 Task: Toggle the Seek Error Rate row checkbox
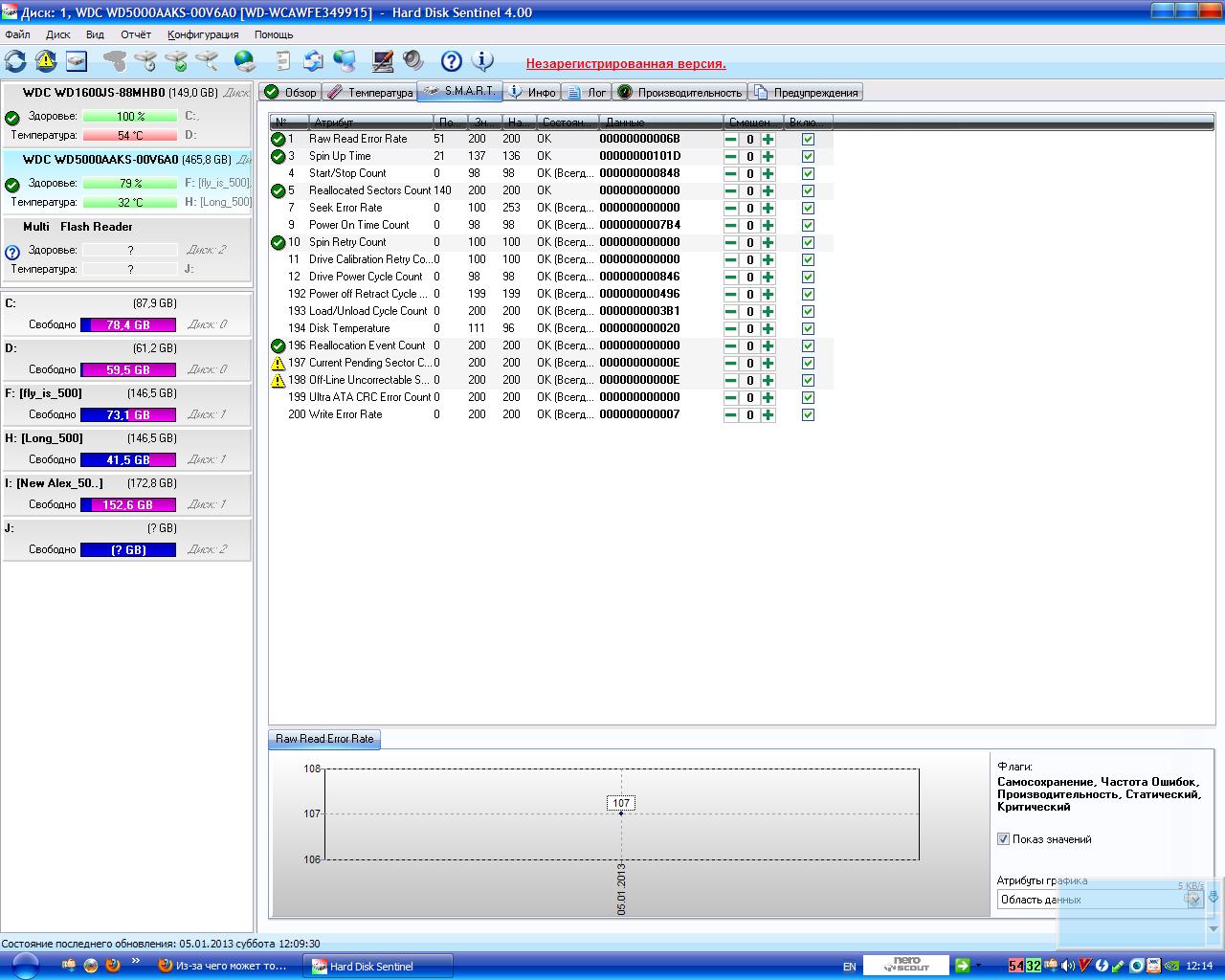coord(808,208)
